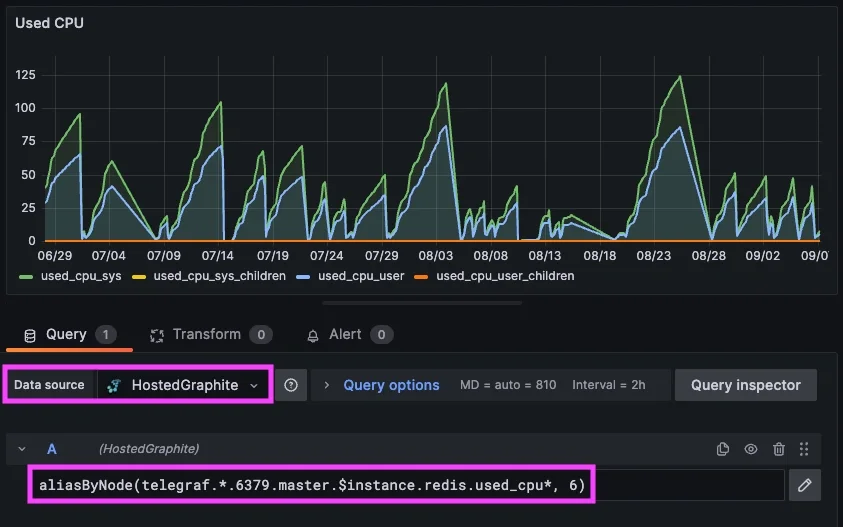Open the Query inspector
The height and width of the screenshot is (527, 843).
746,385
